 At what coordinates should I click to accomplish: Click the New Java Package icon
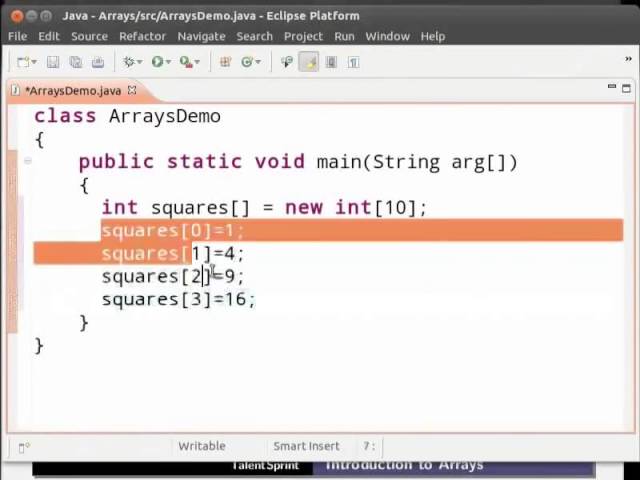click(225, 62)
